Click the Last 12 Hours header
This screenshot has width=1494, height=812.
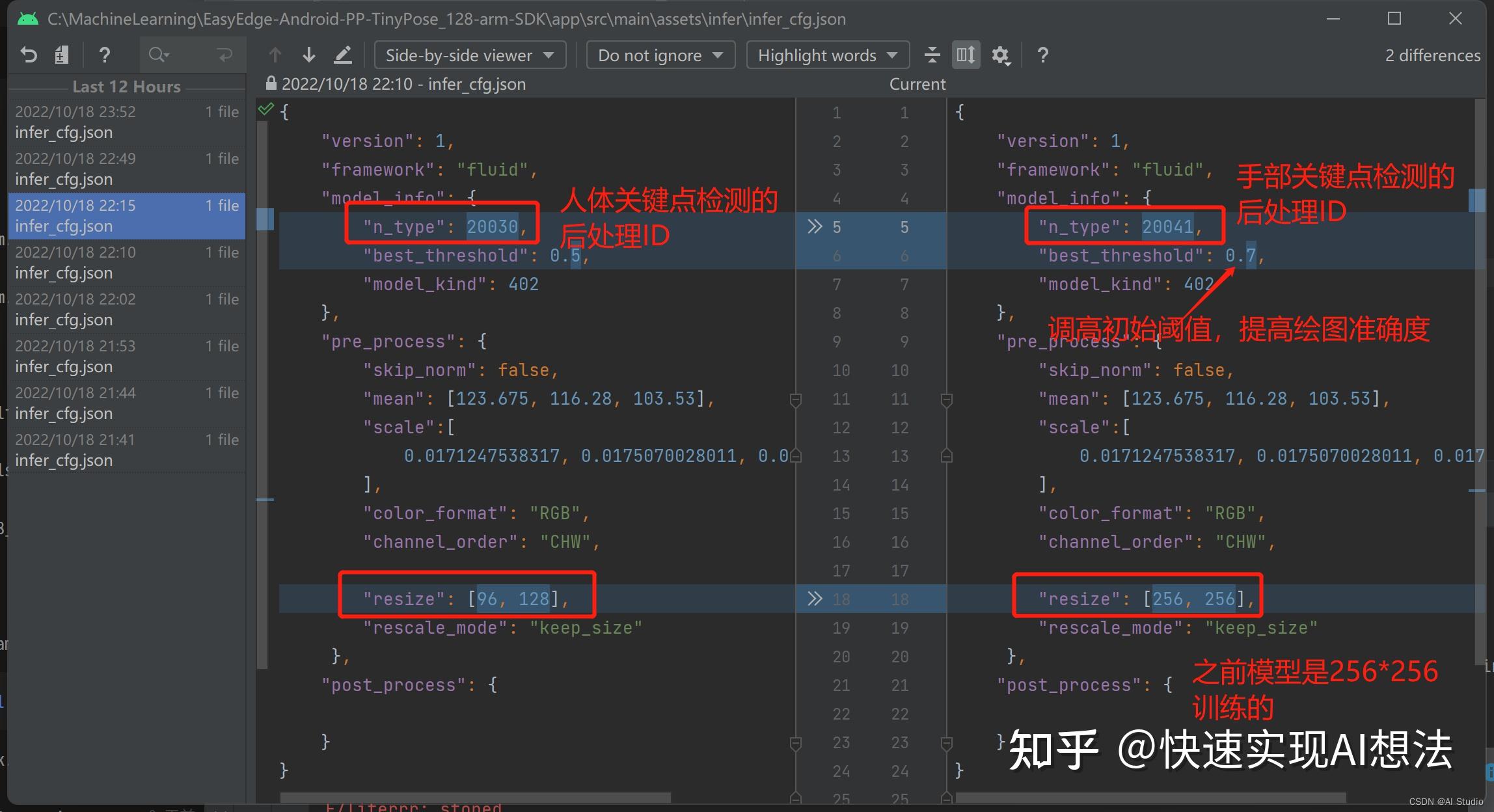[x=126, y=87]
